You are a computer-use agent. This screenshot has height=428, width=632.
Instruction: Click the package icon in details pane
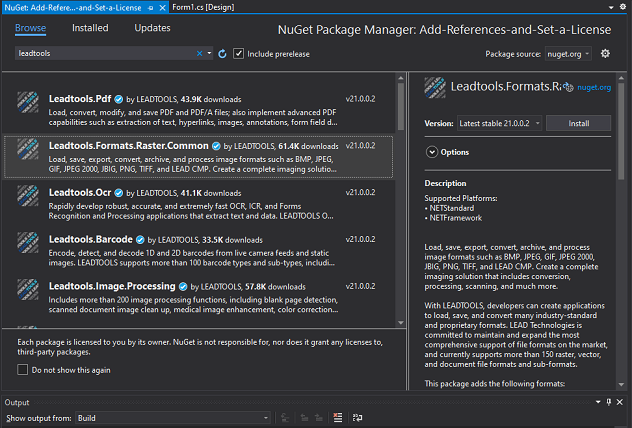coord(435,87)
